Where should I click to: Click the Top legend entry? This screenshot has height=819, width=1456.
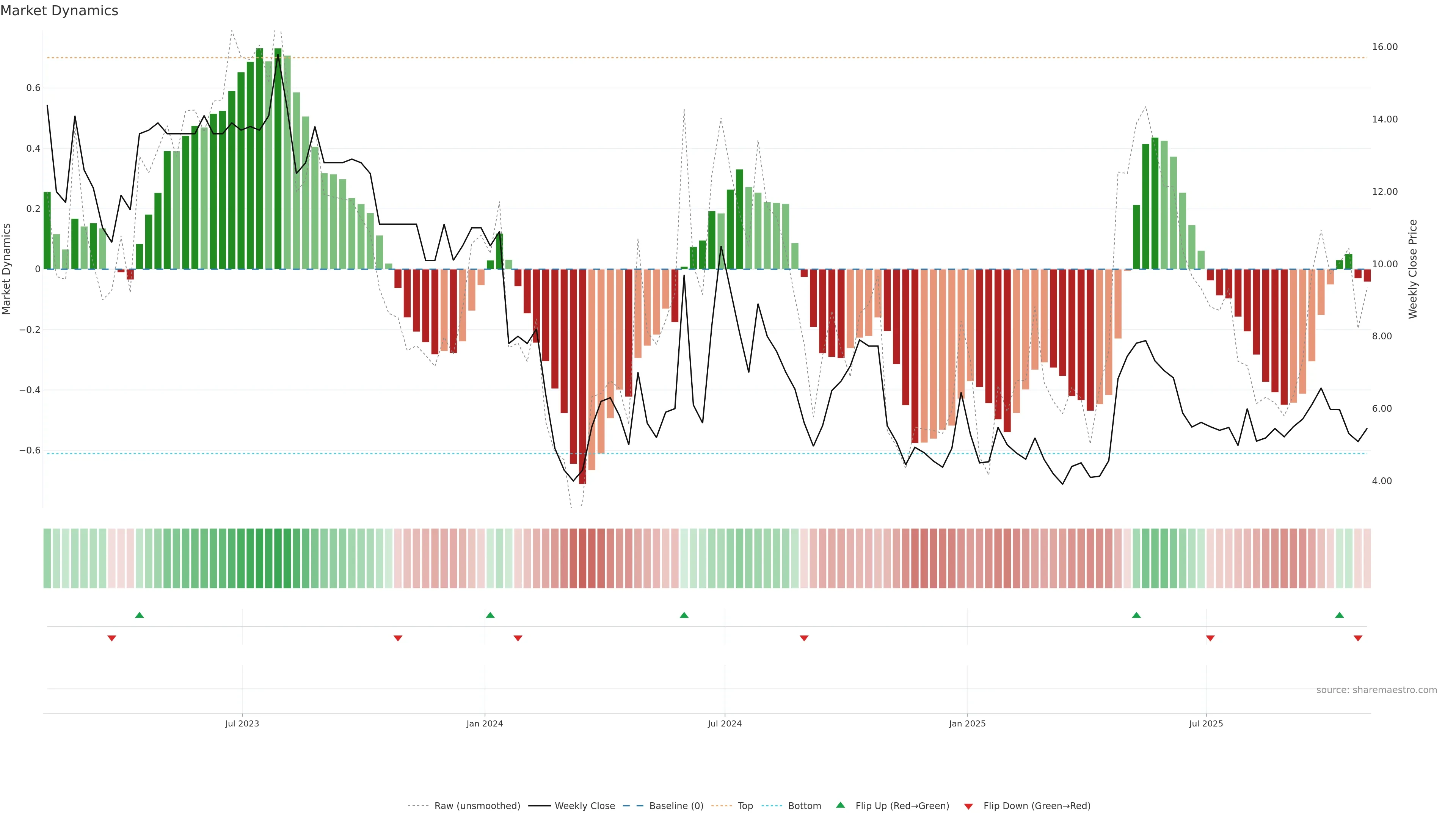tap(745, 806)
